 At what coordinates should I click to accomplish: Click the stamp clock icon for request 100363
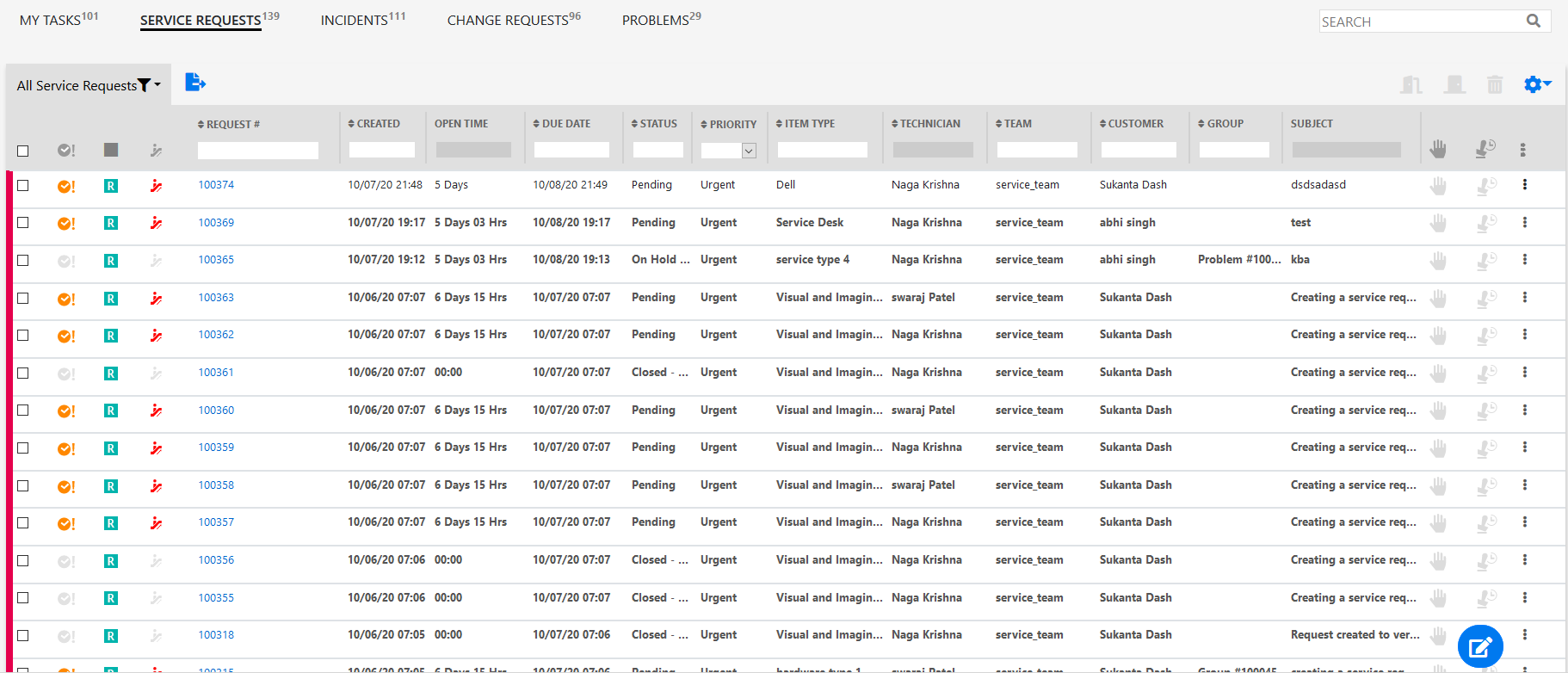[x=1485, y=298]
